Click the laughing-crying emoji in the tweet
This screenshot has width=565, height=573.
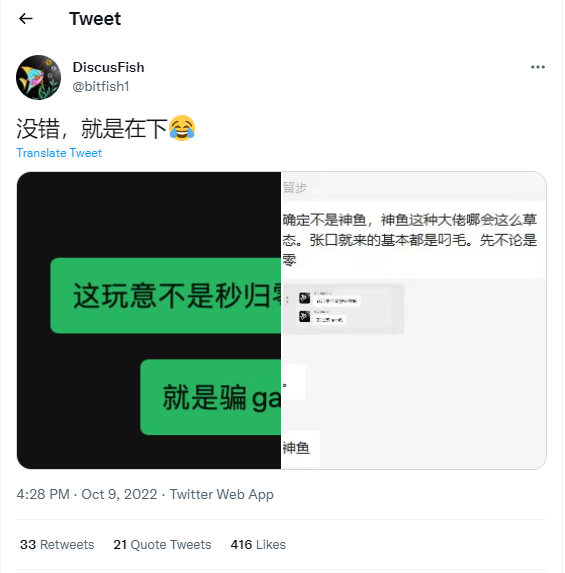coord(182,128)
